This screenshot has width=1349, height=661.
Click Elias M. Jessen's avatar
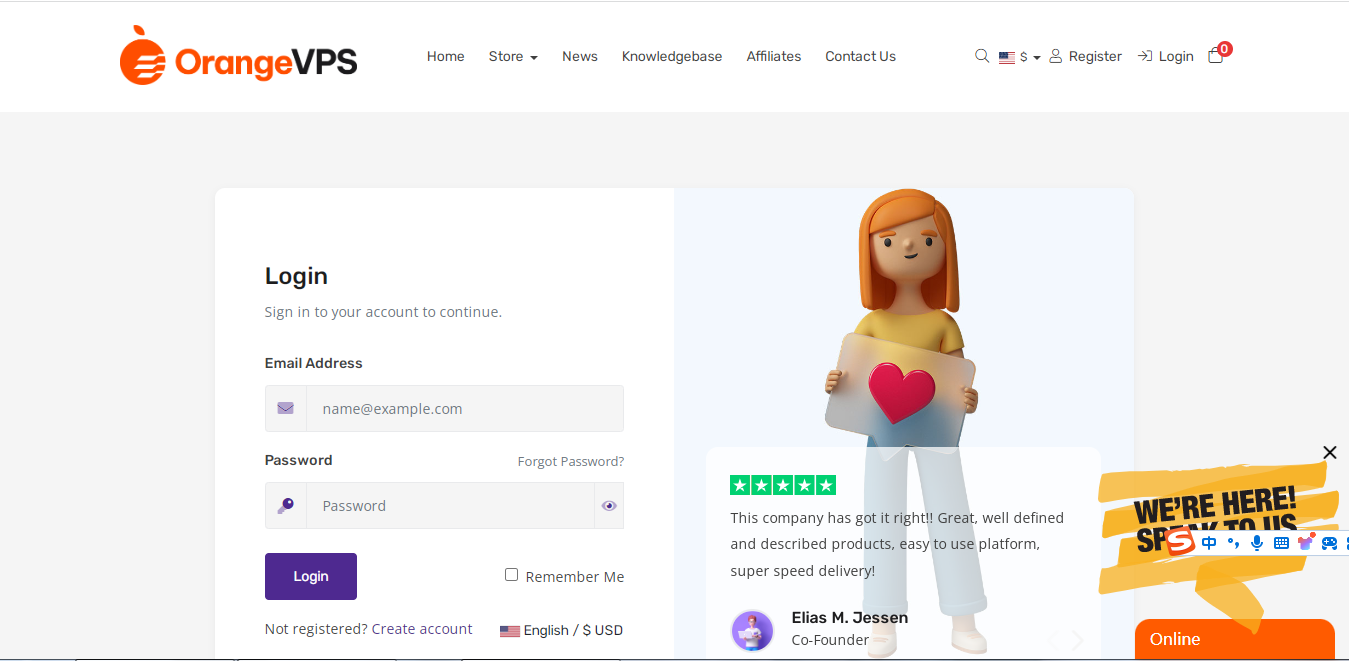[752, 631]
